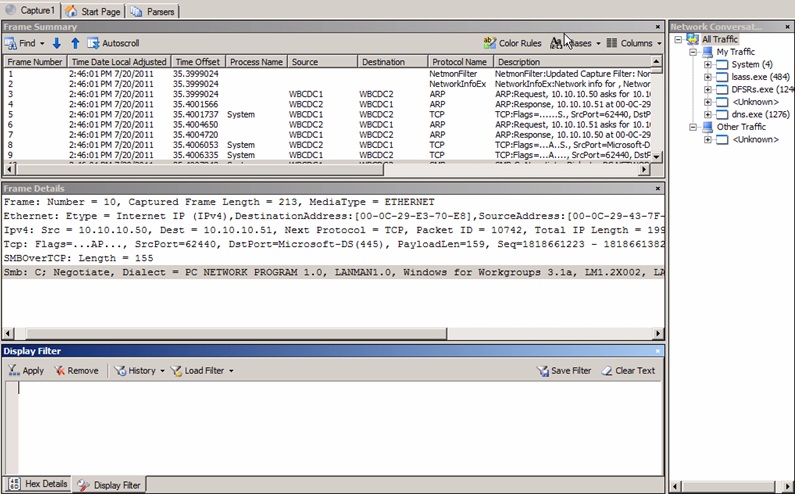Close the Frame Summary pane

tap(658, 27)
